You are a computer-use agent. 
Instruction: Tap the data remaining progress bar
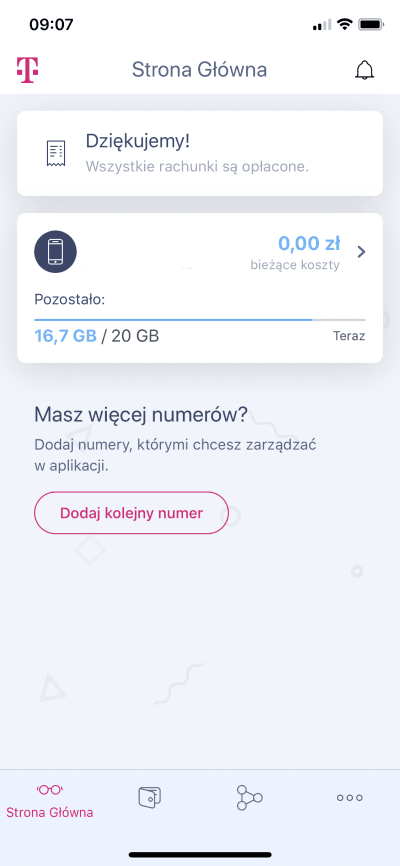(x=200, y=320)
